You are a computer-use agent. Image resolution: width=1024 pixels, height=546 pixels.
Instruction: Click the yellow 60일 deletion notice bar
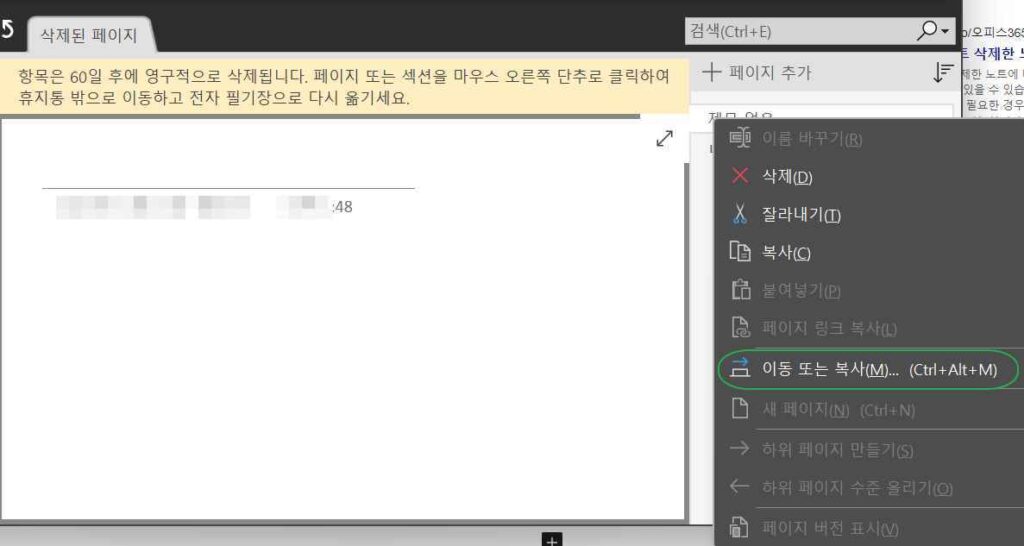tap(344, 87)
